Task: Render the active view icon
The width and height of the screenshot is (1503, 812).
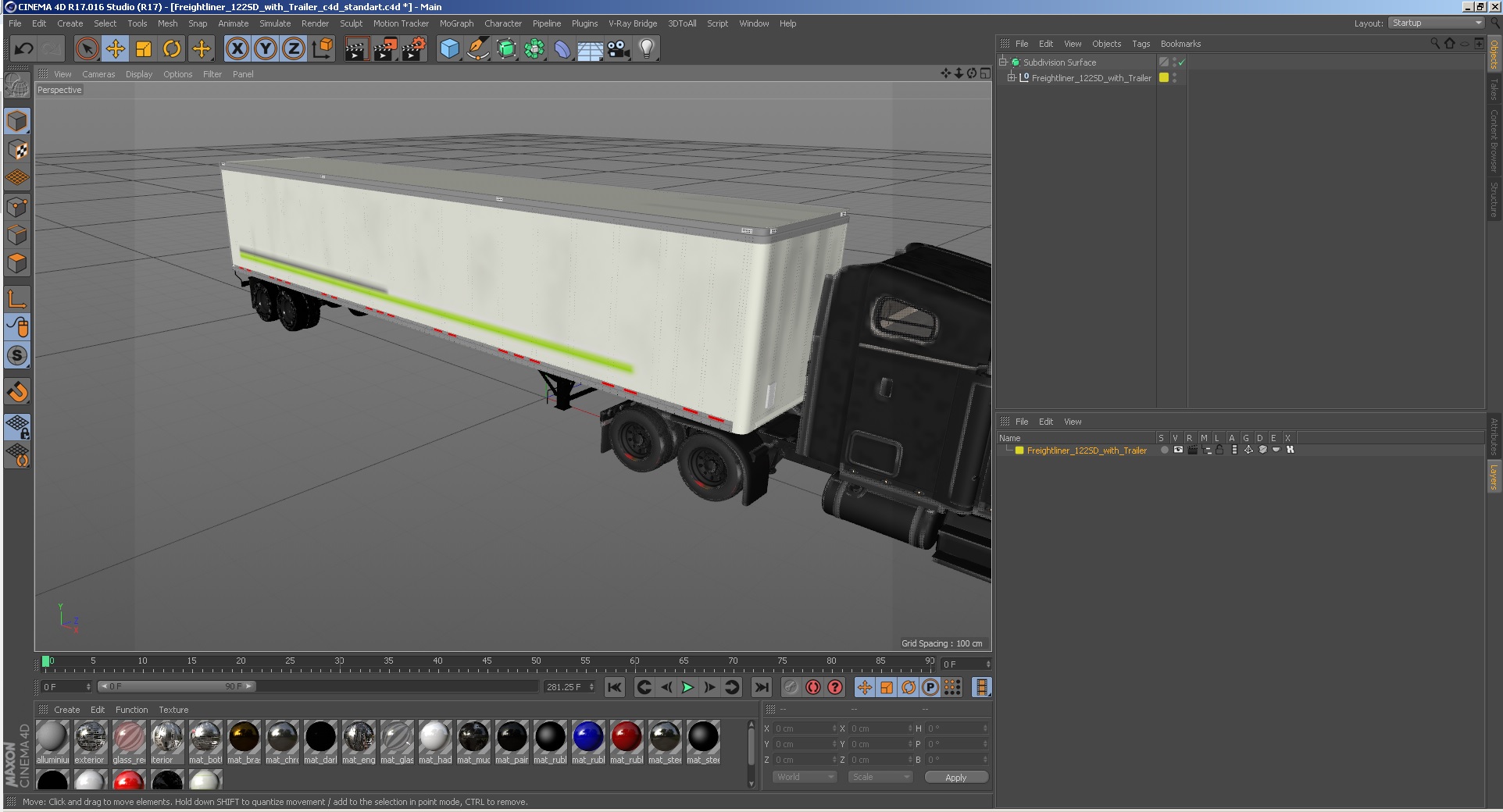Action: click(356, 49)
